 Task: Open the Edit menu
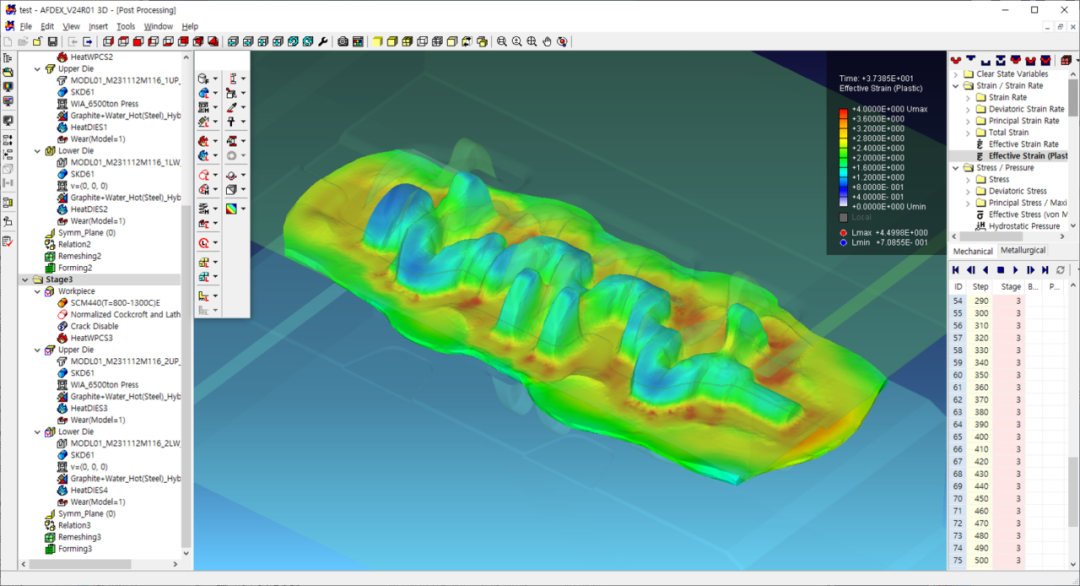47,26
